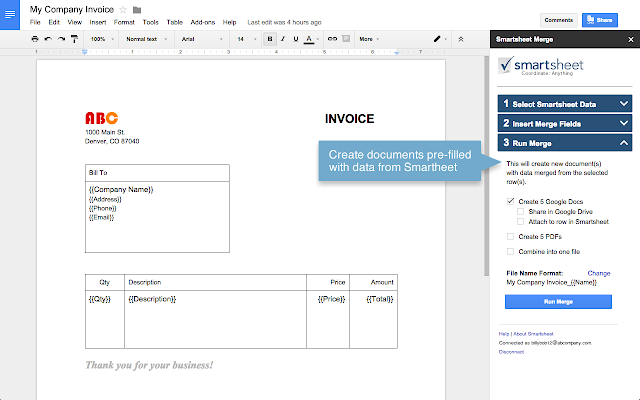Open the Add-ons menu
This screenshot has width=640, height=400.
203,22
